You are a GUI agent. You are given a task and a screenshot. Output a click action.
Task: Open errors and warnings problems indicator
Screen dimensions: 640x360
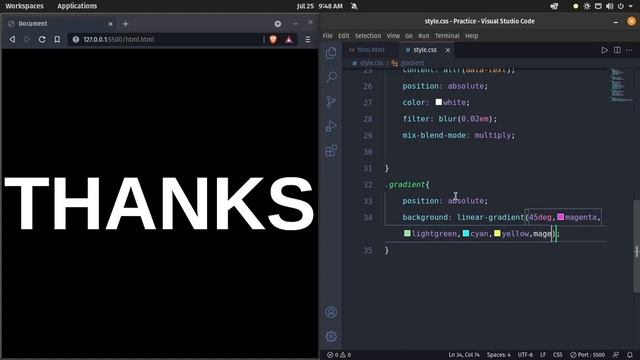click(x=339, y=355)
